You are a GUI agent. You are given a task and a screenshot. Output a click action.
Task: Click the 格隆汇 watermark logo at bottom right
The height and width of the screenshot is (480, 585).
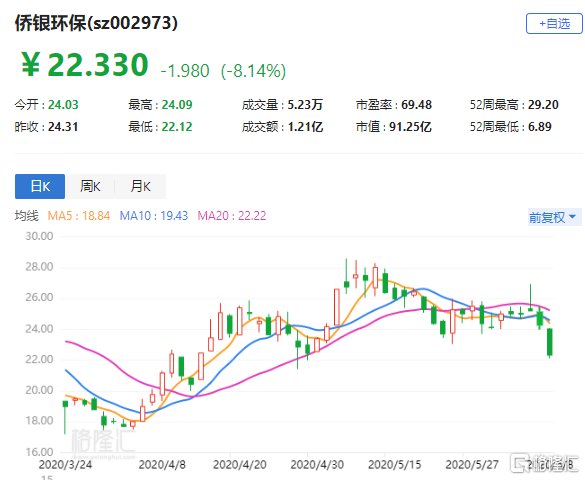[546, 464]
